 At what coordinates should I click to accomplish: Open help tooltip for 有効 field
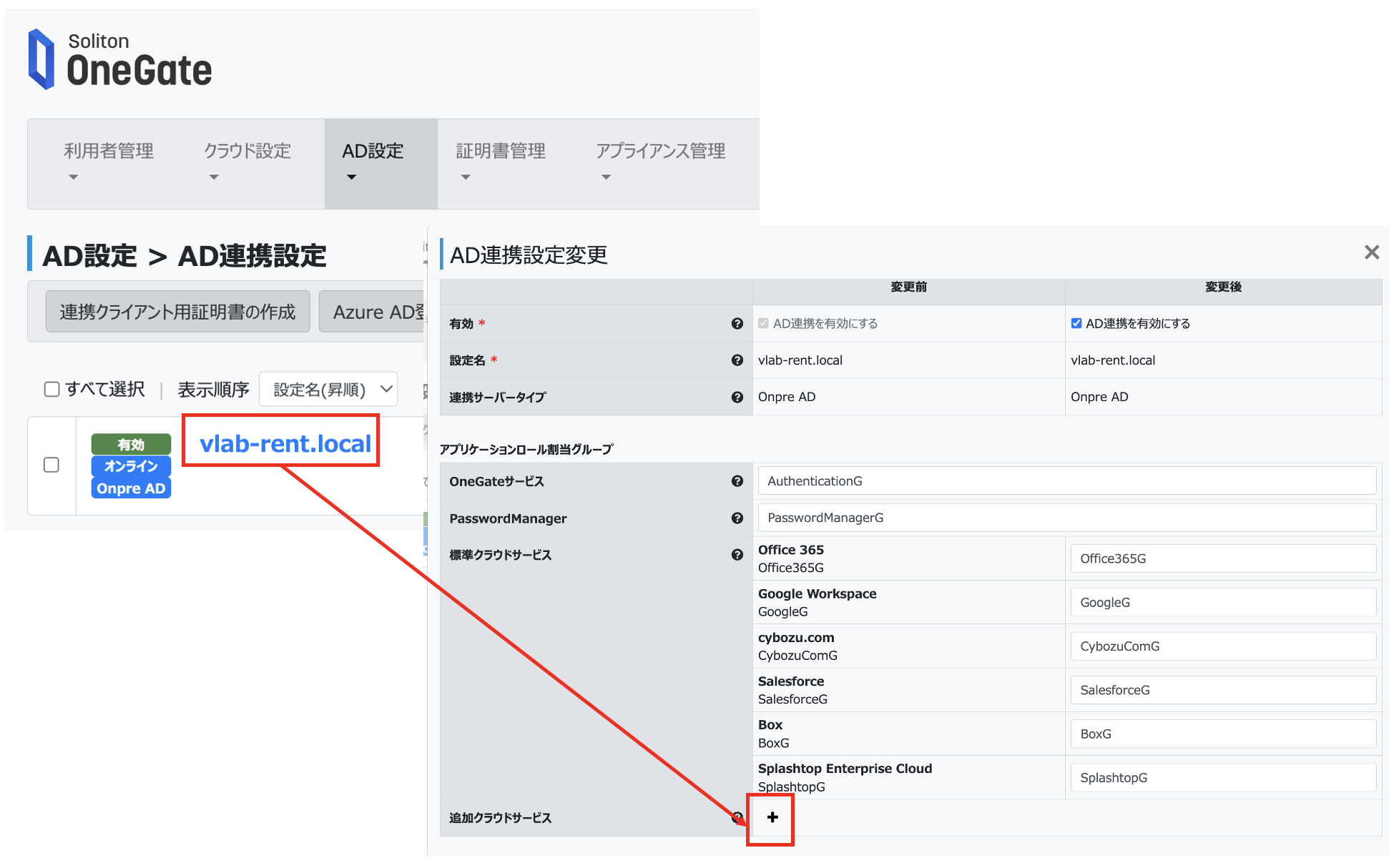[x=737, y=323]
